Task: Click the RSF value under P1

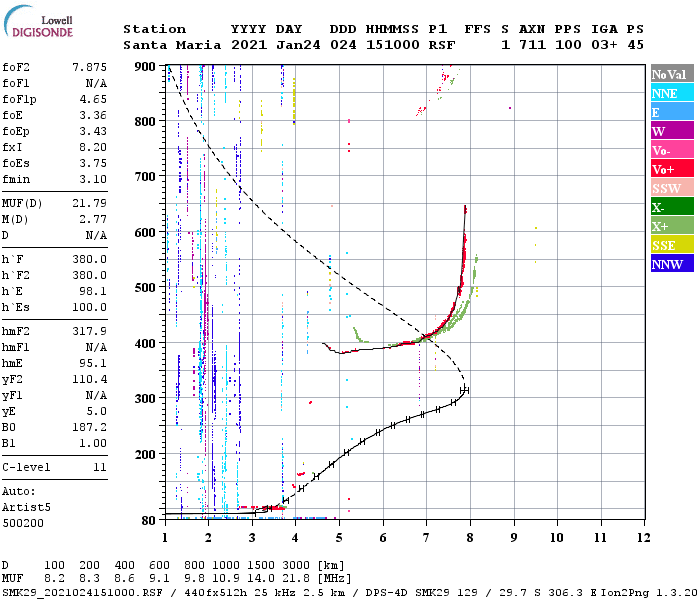Action: [x=442, y=45]
